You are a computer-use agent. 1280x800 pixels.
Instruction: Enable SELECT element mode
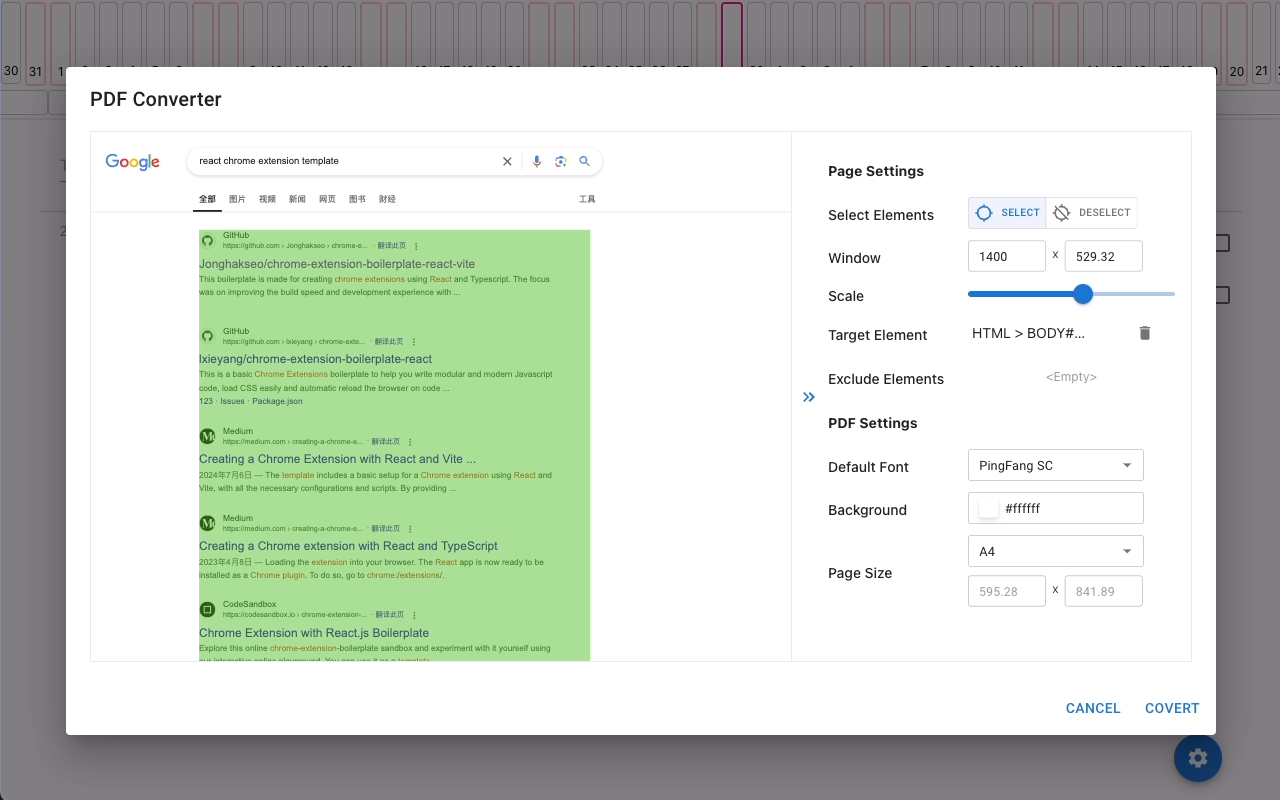[1007, 213]
